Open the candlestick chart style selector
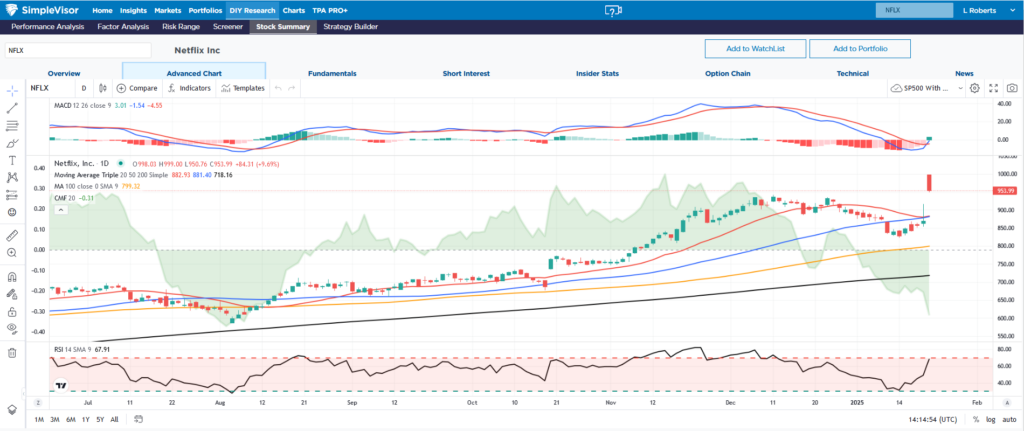The image size is (1024, 431). click(x=102, y=88)
